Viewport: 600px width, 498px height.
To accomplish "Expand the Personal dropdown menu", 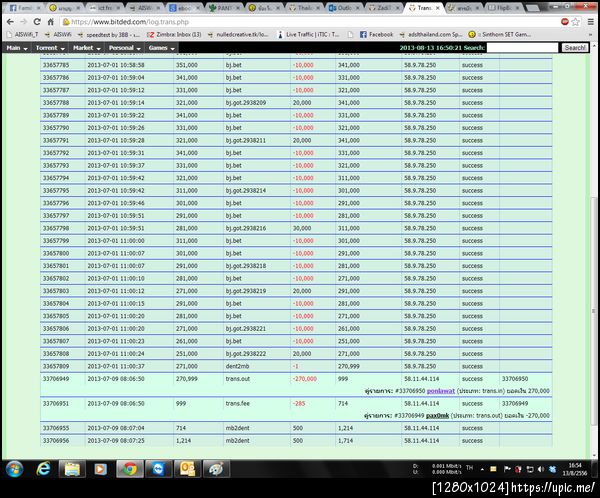I will pos(125,48).
